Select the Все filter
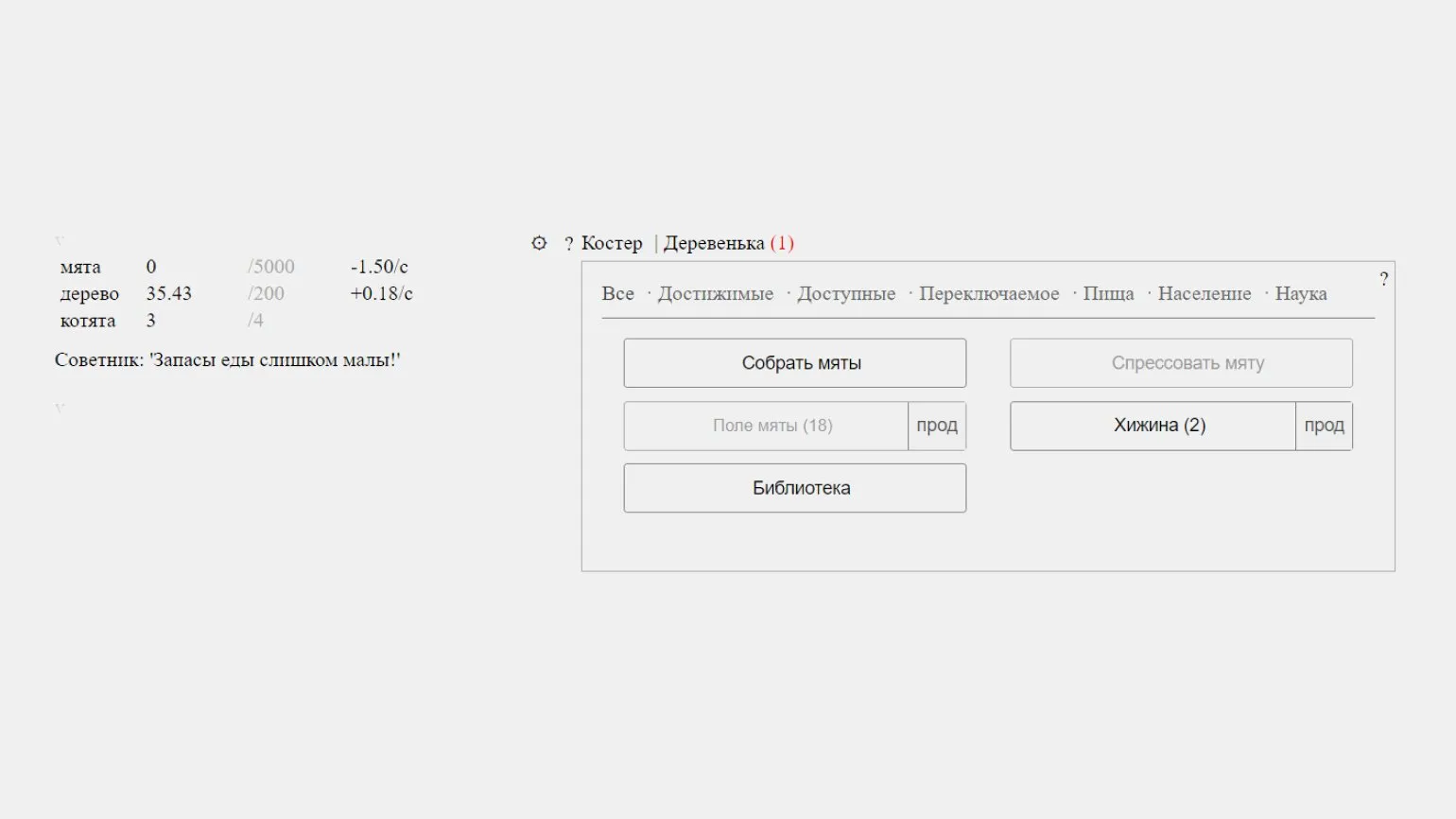This screenshot has width=1456, height=819. pos(617,294)
